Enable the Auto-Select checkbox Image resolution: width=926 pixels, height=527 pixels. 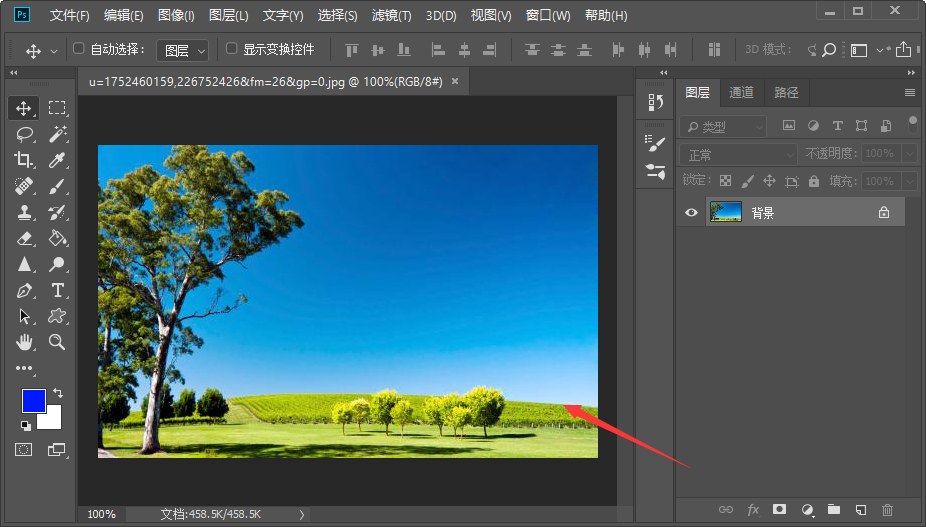[x=79, y=49]
